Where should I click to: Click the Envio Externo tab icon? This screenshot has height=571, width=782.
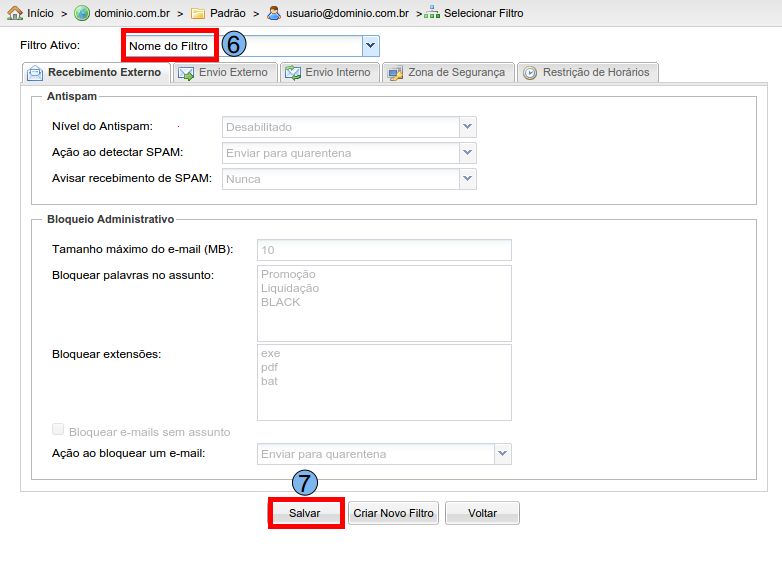click(185, 73)
